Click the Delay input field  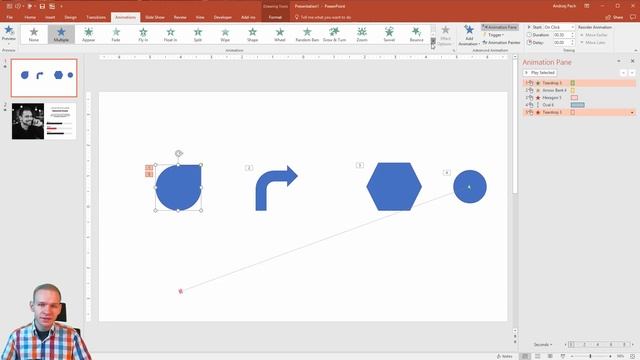(x=564, y=42)
